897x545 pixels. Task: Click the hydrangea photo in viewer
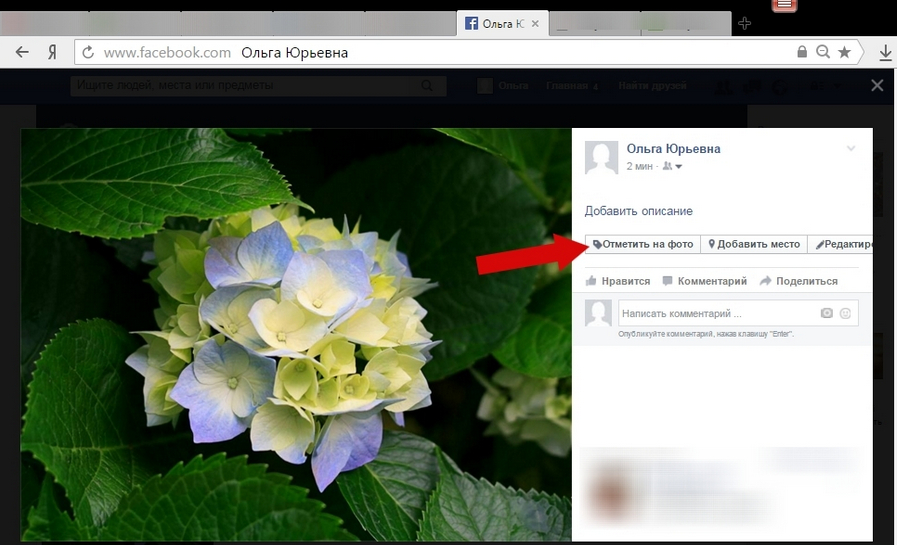(x=296, y=335)
